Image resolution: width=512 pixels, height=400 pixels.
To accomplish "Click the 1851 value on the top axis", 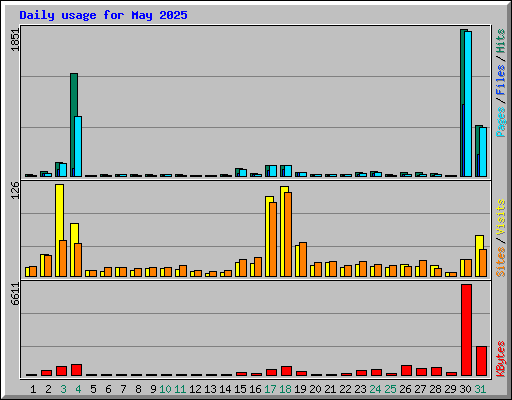I will point(15,40).
